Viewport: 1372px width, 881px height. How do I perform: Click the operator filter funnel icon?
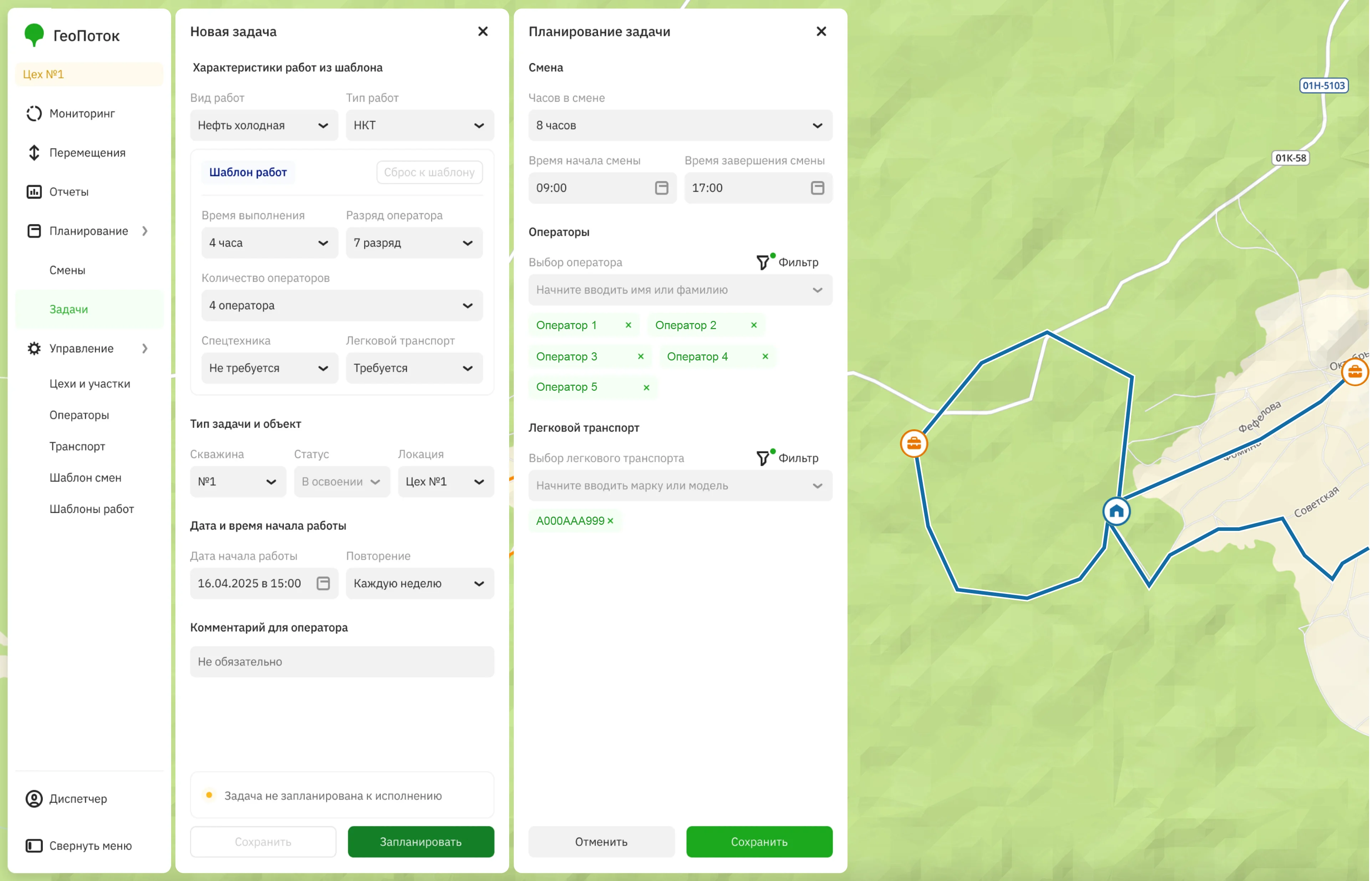pyautogui.click(x=763, y=262)
